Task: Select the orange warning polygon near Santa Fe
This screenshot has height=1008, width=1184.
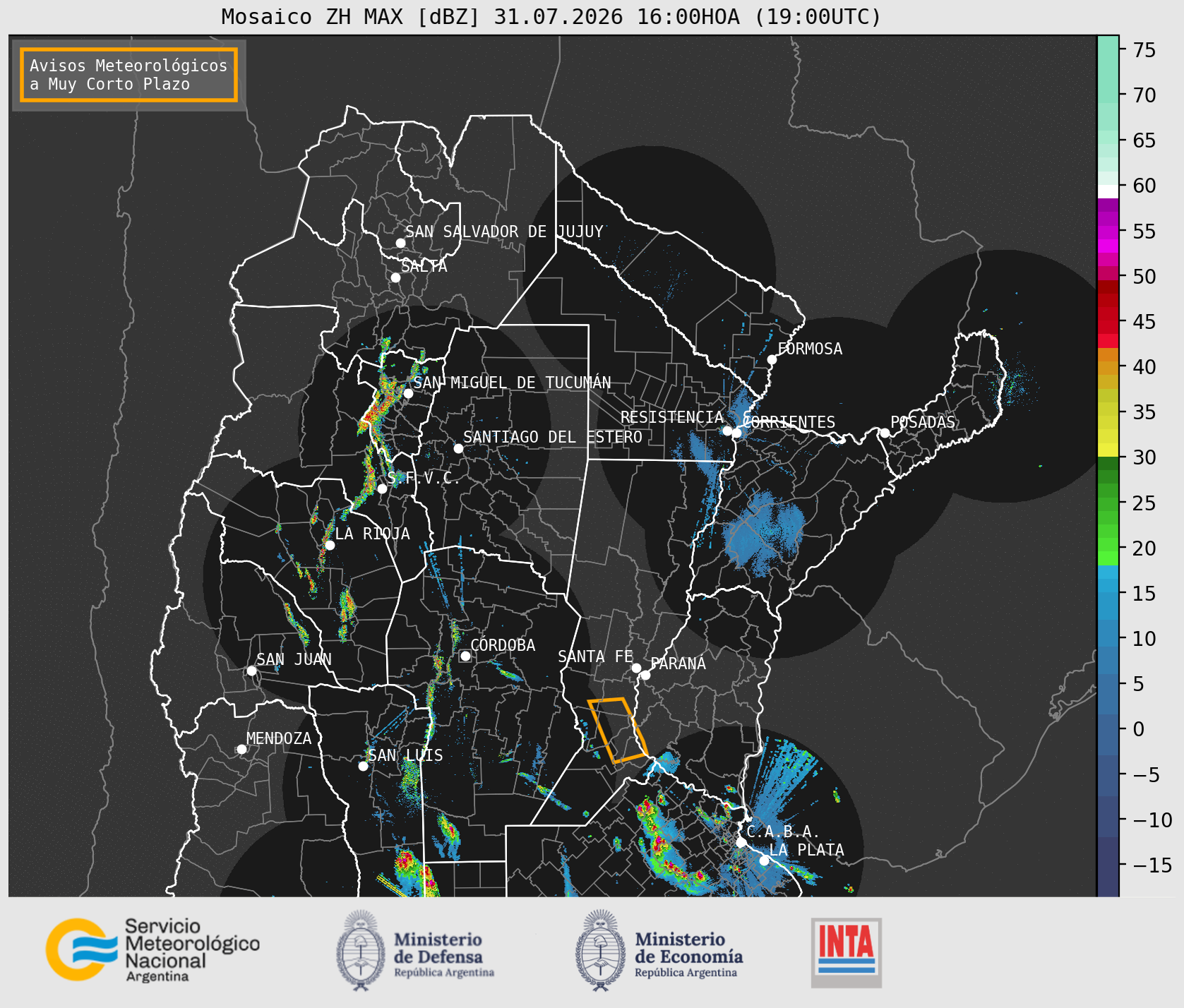Action: pyautogui.click(x=617, y=731)
